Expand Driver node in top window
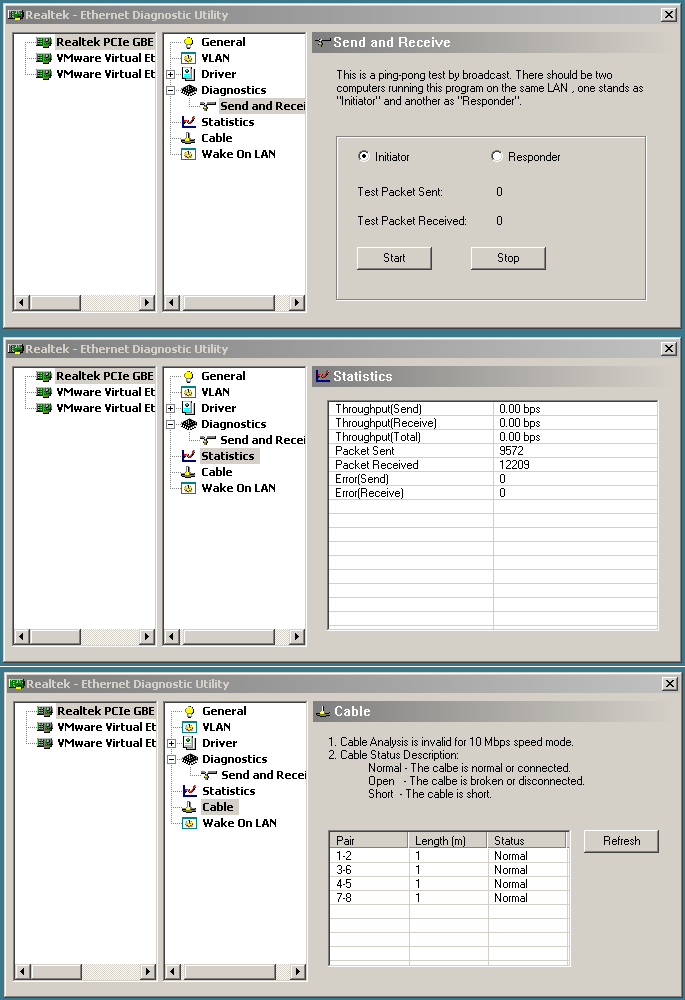The width and height of the screenshot is (685, 1000). coord(170,75)
